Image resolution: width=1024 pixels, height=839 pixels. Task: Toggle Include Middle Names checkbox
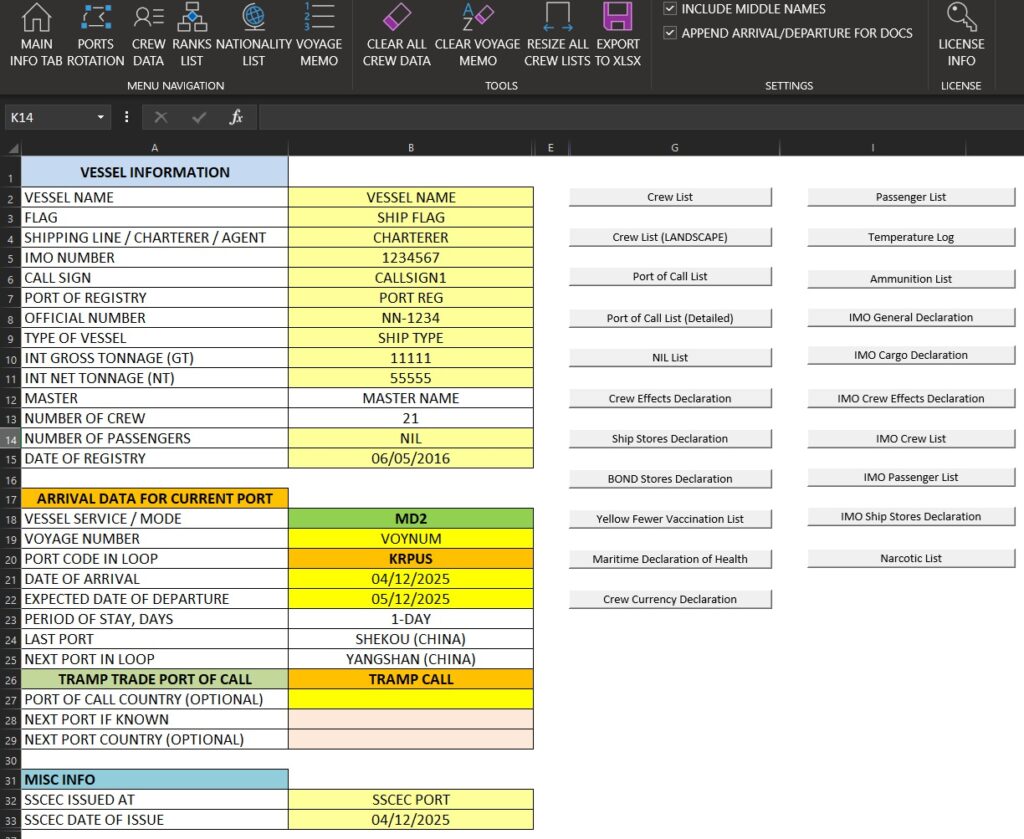(x=670, y=9)
